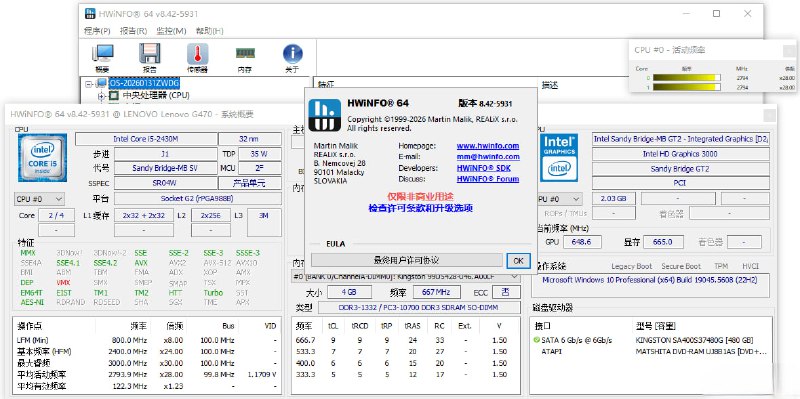Click the Socket G2 (rPGA988B) platform field
The height and width of the screenshot is (399, 800).
coord(197,198)
